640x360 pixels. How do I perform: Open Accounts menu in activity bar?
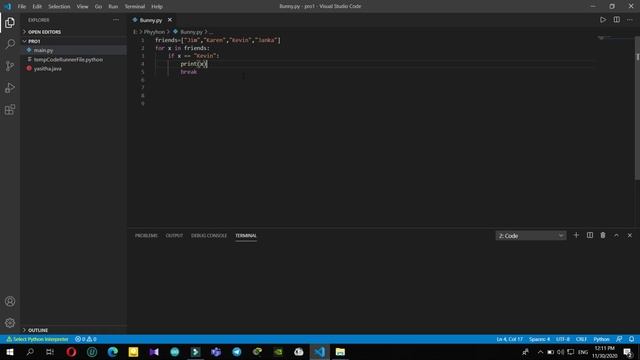[10, 301]
